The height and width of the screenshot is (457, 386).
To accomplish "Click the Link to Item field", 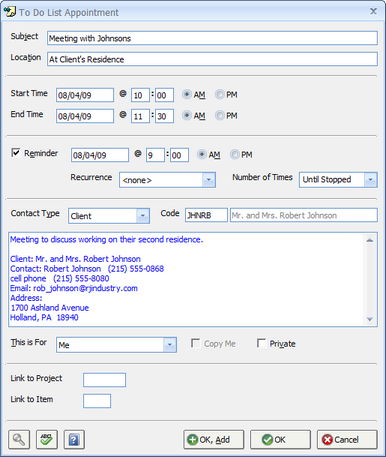I will pos(97,401).
